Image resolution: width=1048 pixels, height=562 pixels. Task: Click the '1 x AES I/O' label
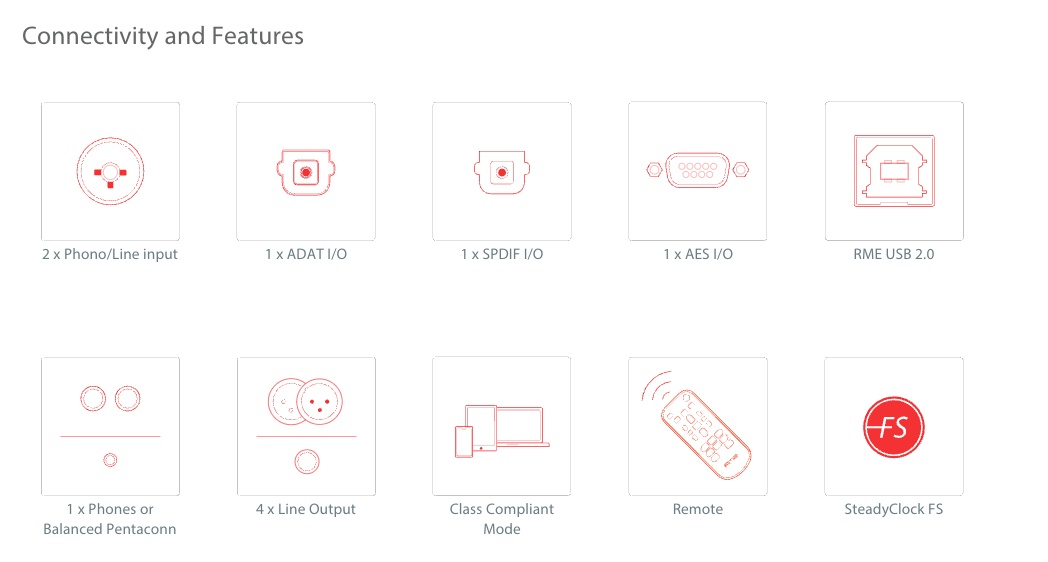698,254
